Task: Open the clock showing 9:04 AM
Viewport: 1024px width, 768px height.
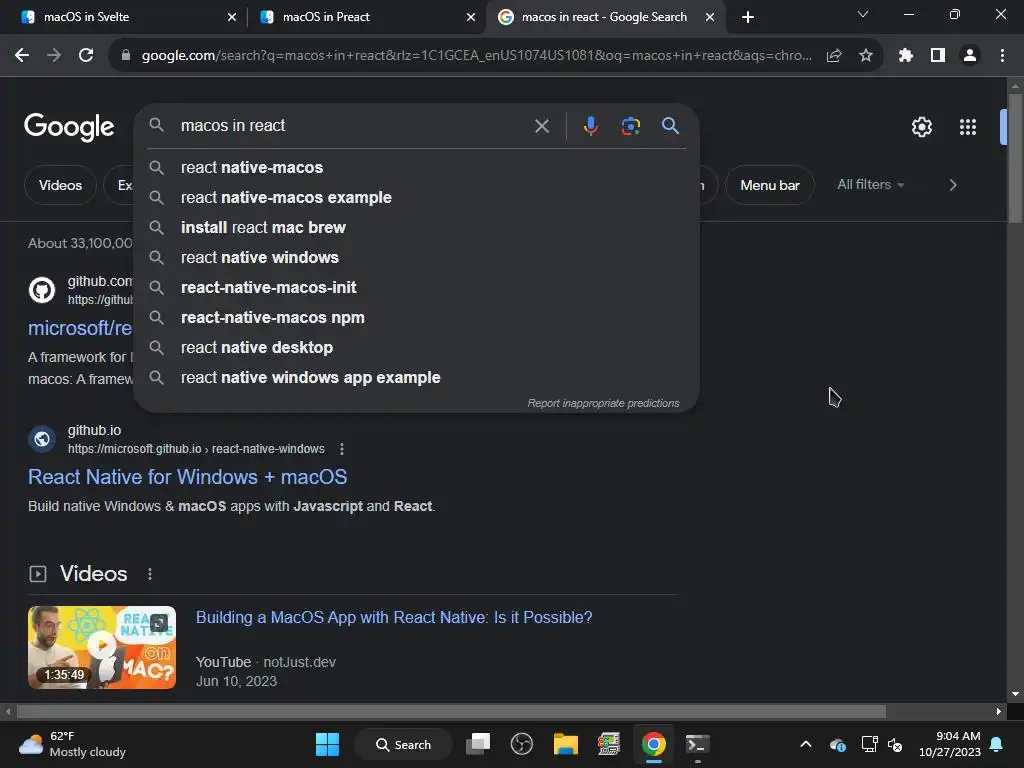Action: point(950,744)
